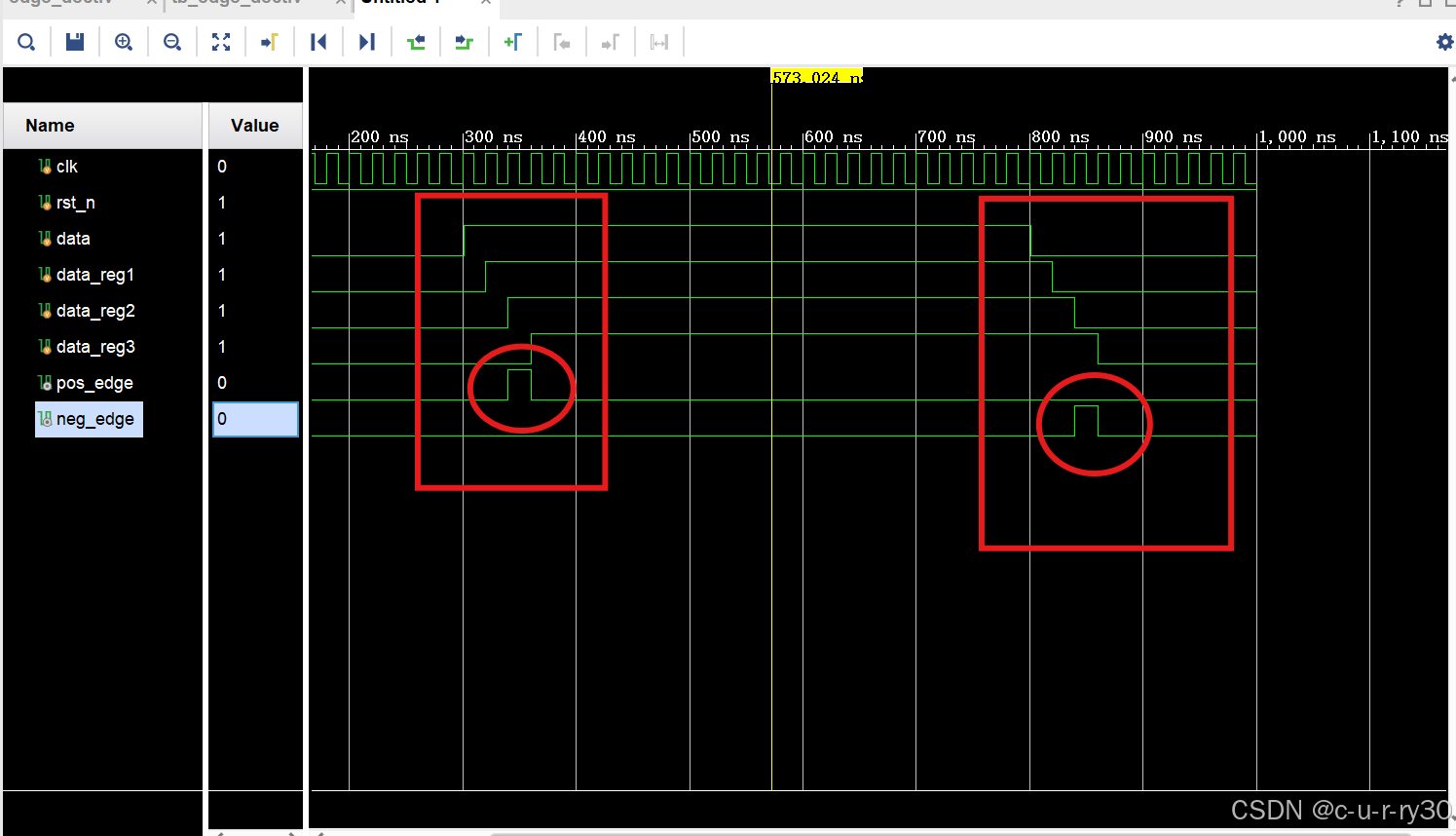Viewport: 1456px width, 836px height.
Task: Click the 800 ns ruler mark
Action: coord(1061,137)
